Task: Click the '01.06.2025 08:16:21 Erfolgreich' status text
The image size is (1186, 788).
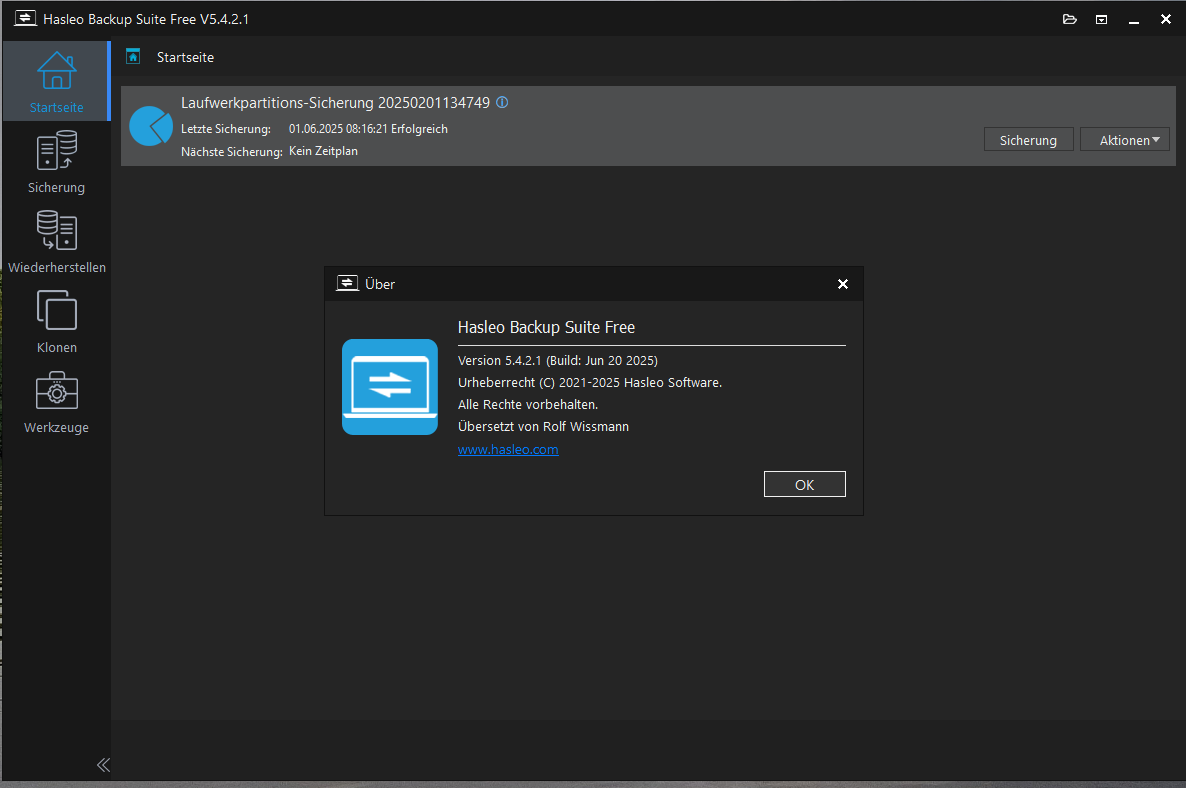Action: (x=368, y=129)
